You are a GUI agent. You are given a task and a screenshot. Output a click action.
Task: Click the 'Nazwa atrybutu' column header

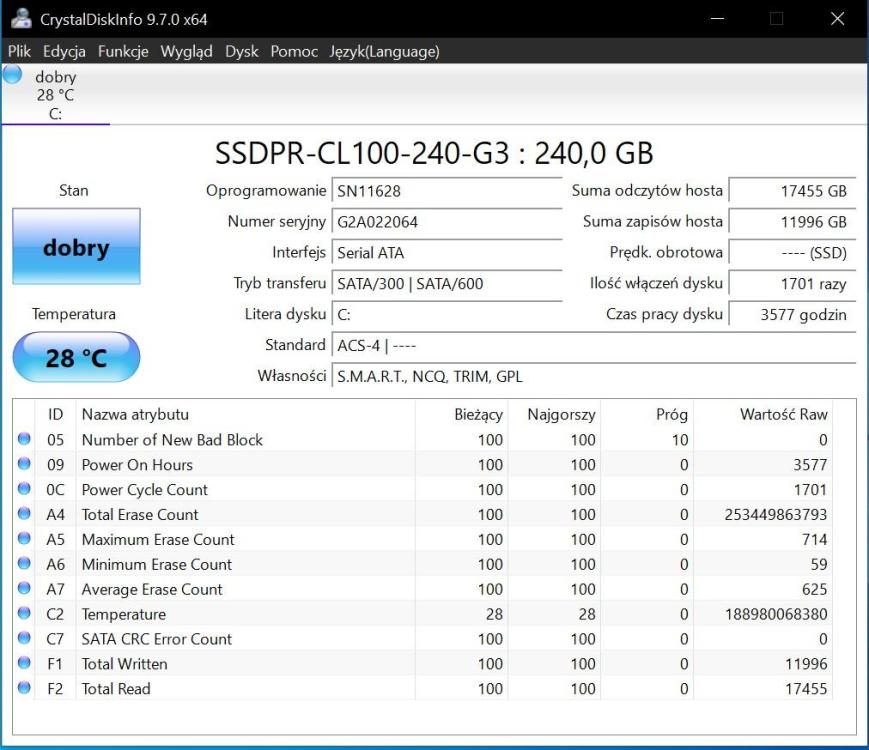[135, 414]
